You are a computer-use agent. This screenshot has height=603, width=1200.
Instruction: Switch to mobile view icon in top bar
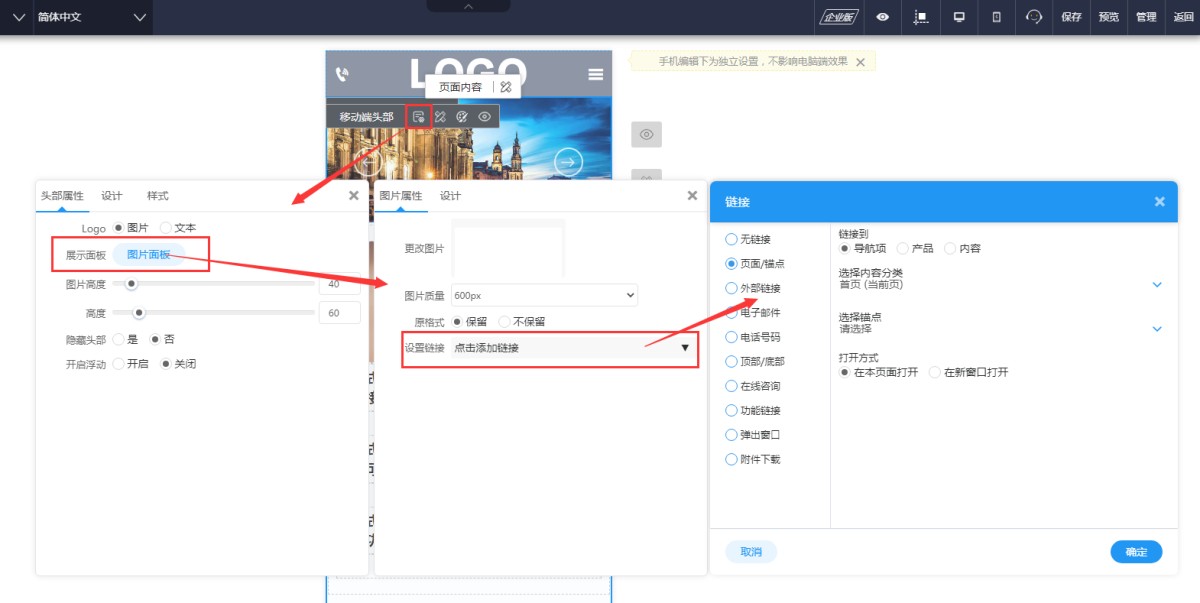click(x=996, y=17)
